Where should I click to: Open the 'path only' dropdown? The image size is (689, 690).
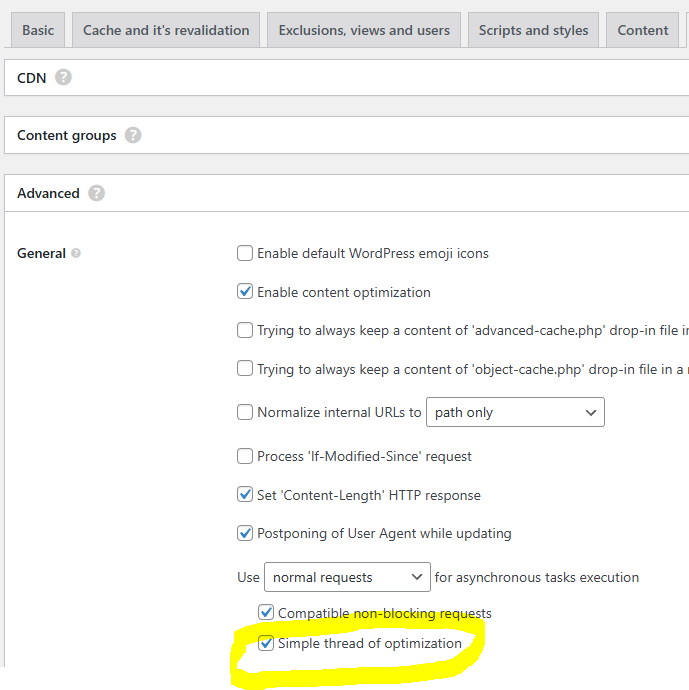tap(515, 412)
